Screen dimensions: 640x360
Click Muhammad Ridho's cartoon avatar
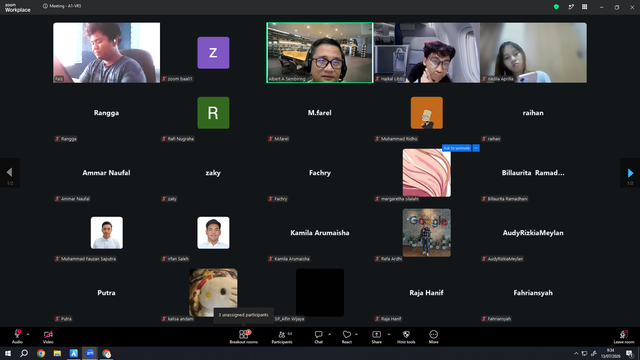[427, 113]
